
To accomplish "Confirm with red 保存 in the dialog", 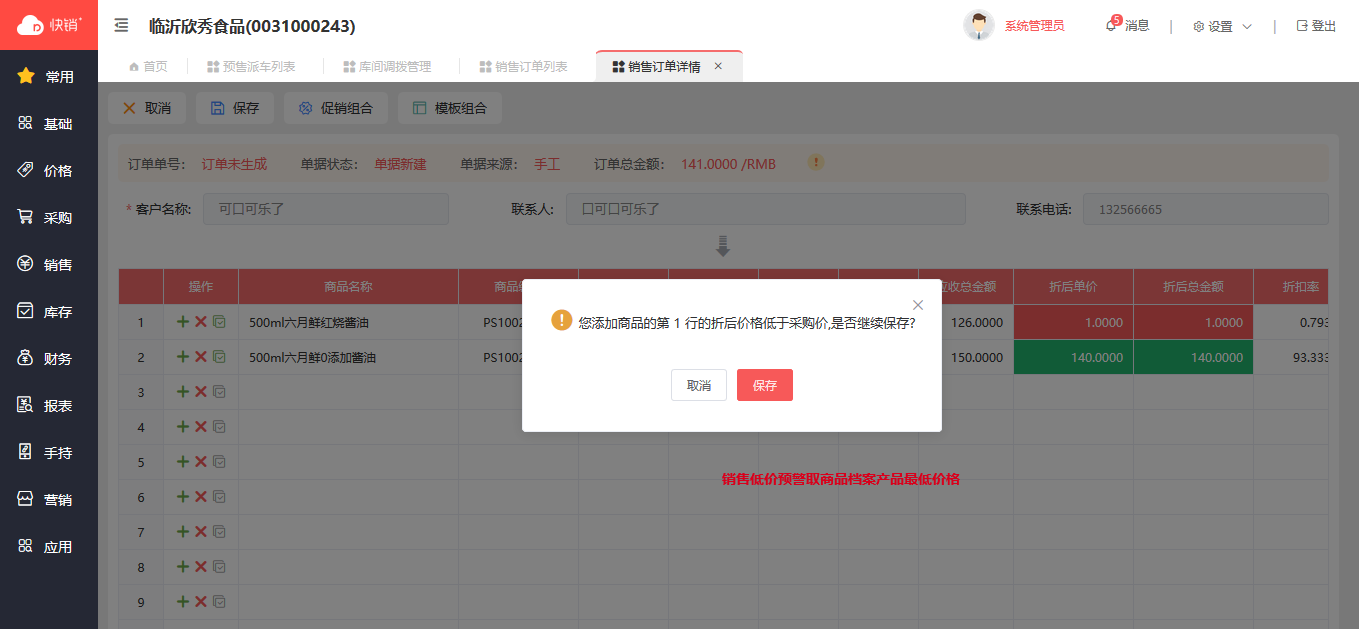I will tap(765, 385).
